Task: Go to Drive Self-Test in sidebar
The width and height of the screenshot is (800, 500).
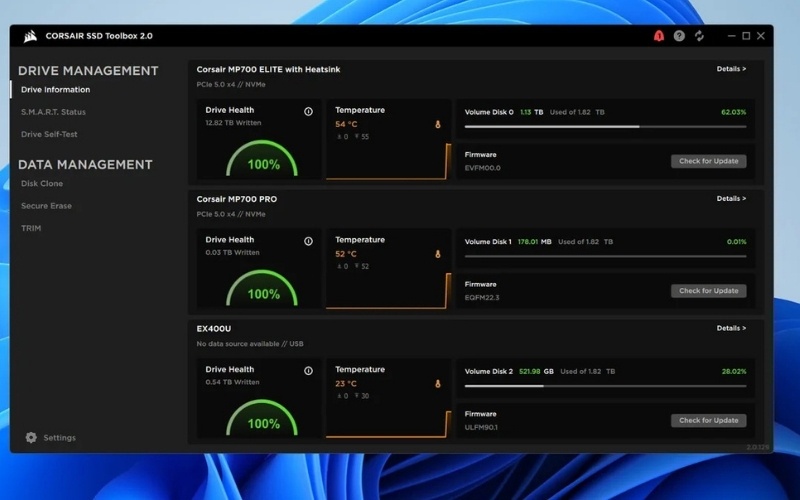Action: (49, 134)
